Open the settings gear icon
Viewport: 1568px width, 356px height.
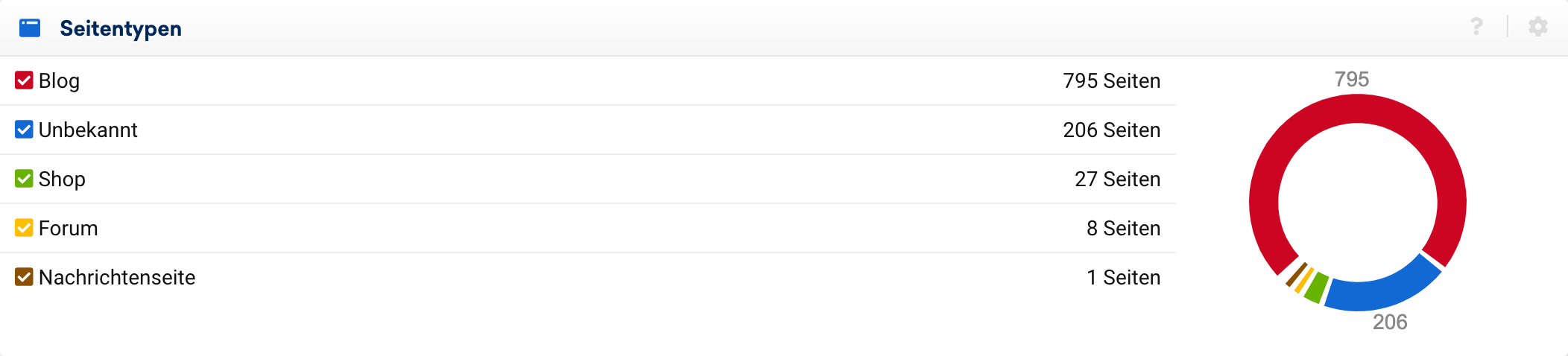pos(1537,27)
